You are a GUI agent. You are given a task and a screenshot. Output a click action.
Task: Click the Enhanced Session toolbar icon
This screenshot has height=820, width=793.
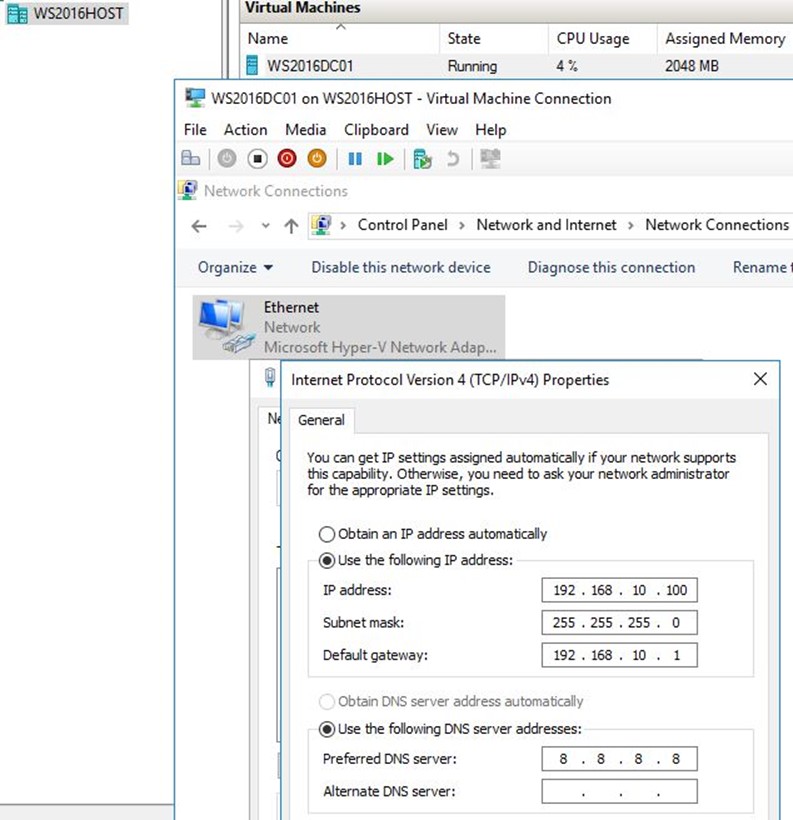[491, 158]
